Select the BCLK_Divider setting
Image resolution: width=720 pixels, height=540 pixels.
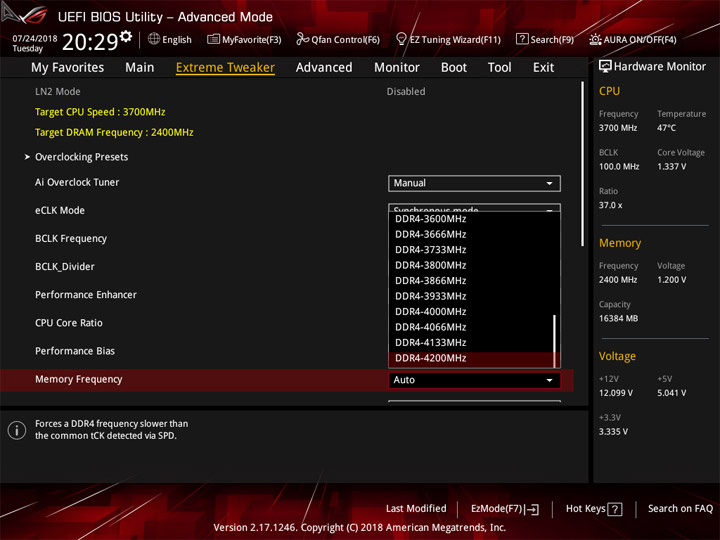point(65,267)
